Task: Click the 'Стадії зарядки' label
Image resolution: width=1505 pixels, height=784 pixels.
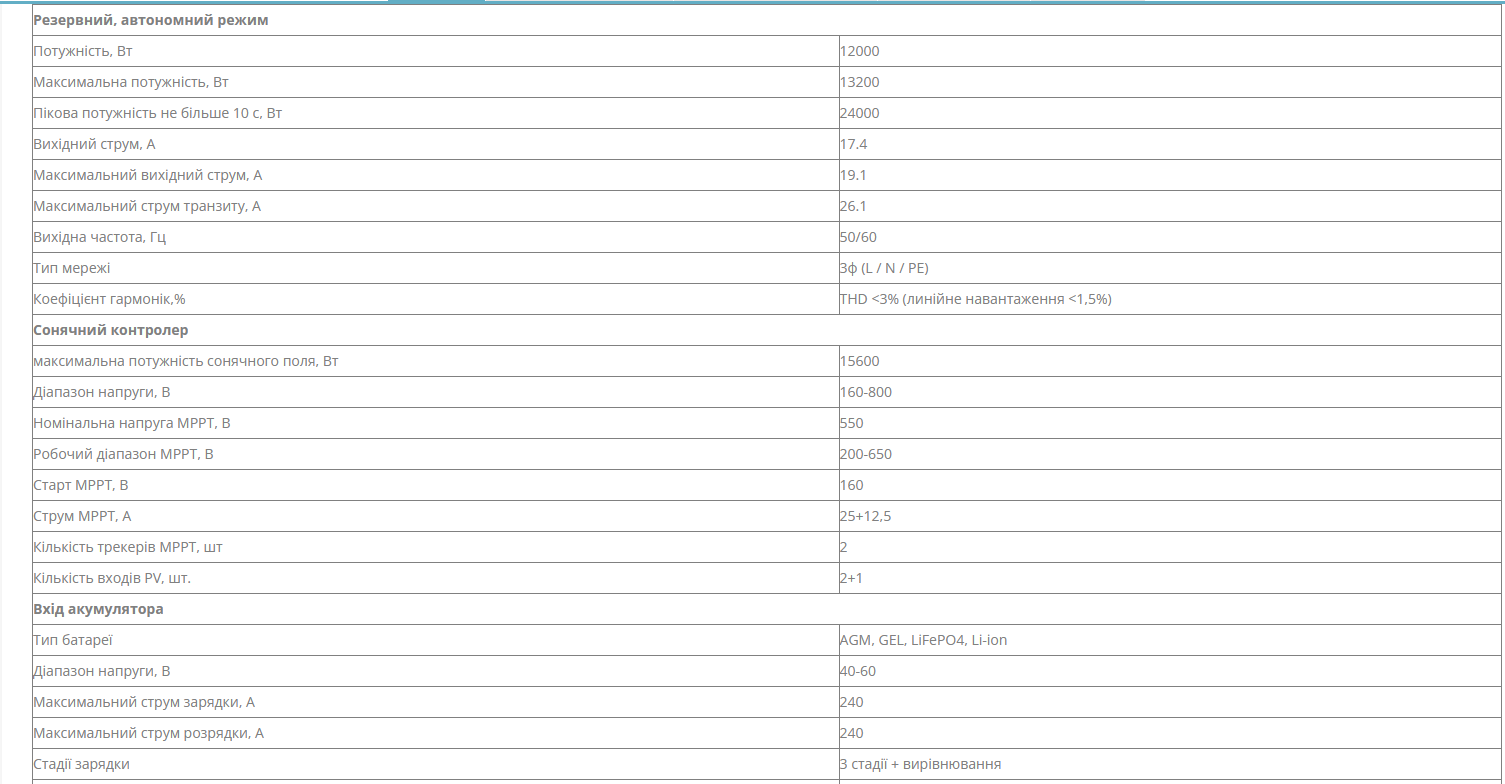Action: coord(82,764)
